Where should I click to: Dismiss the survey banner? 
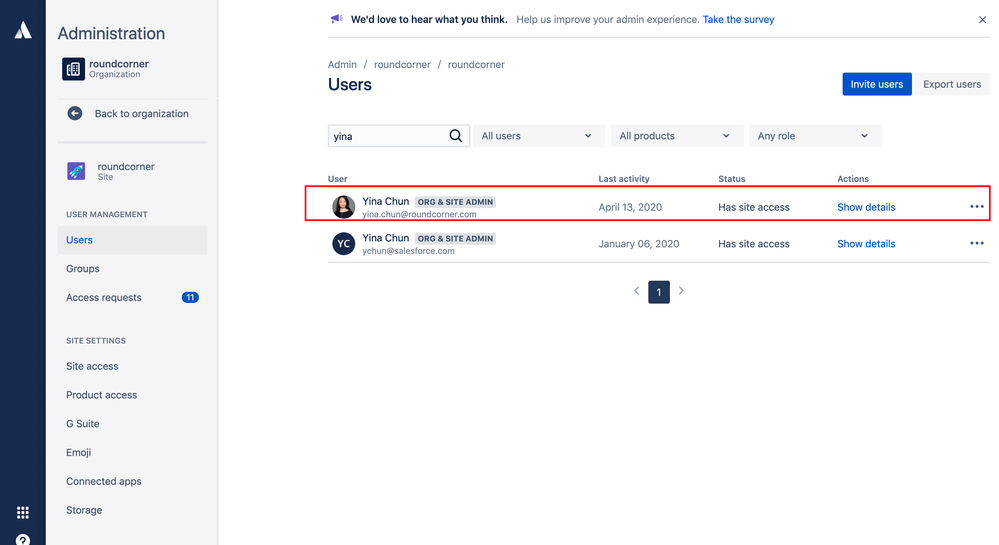pyautogui.click(x=982, y=19)
